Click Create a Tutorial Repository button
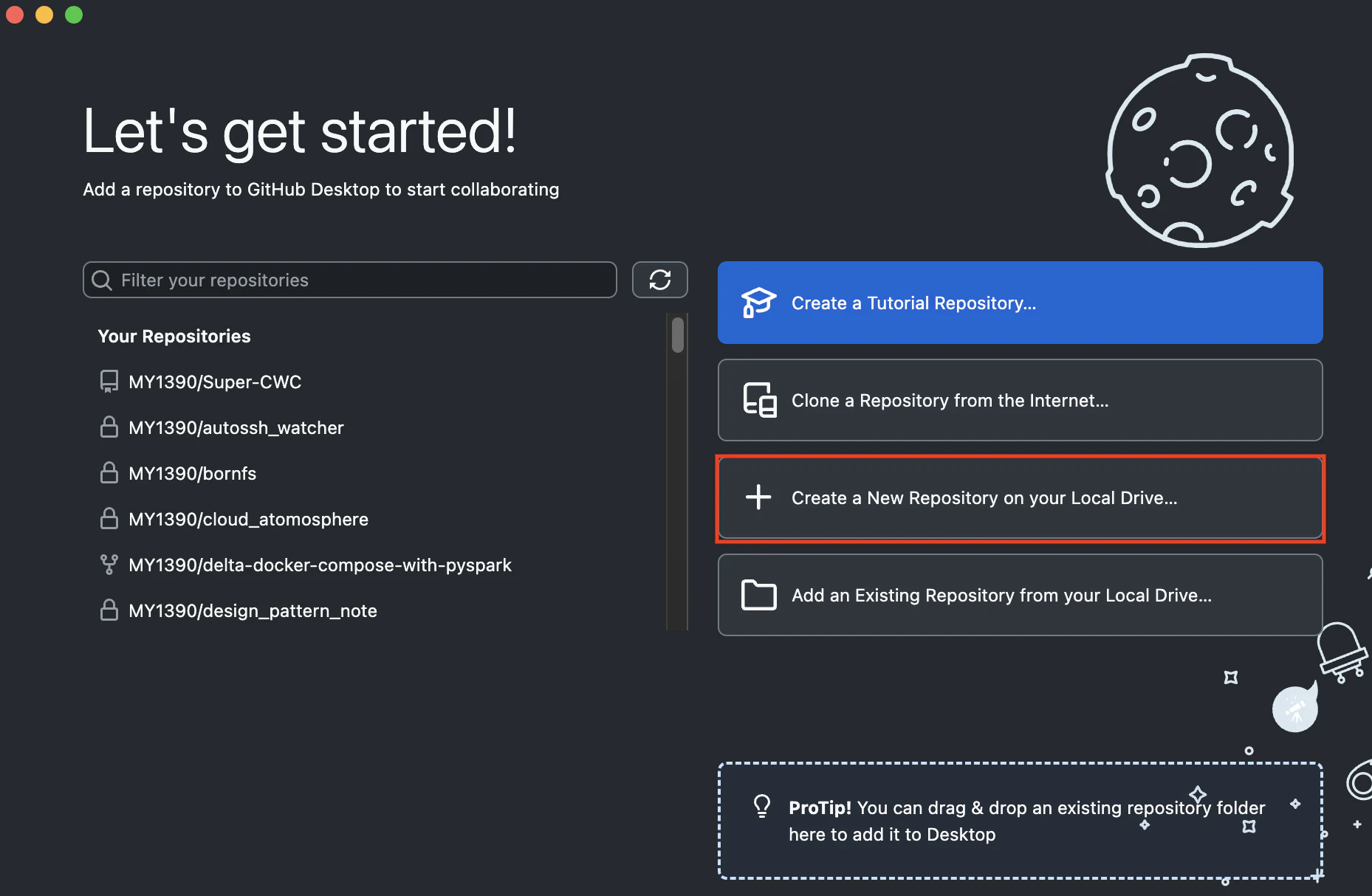The image size is (1372, 896). (x=1020, y=303)
